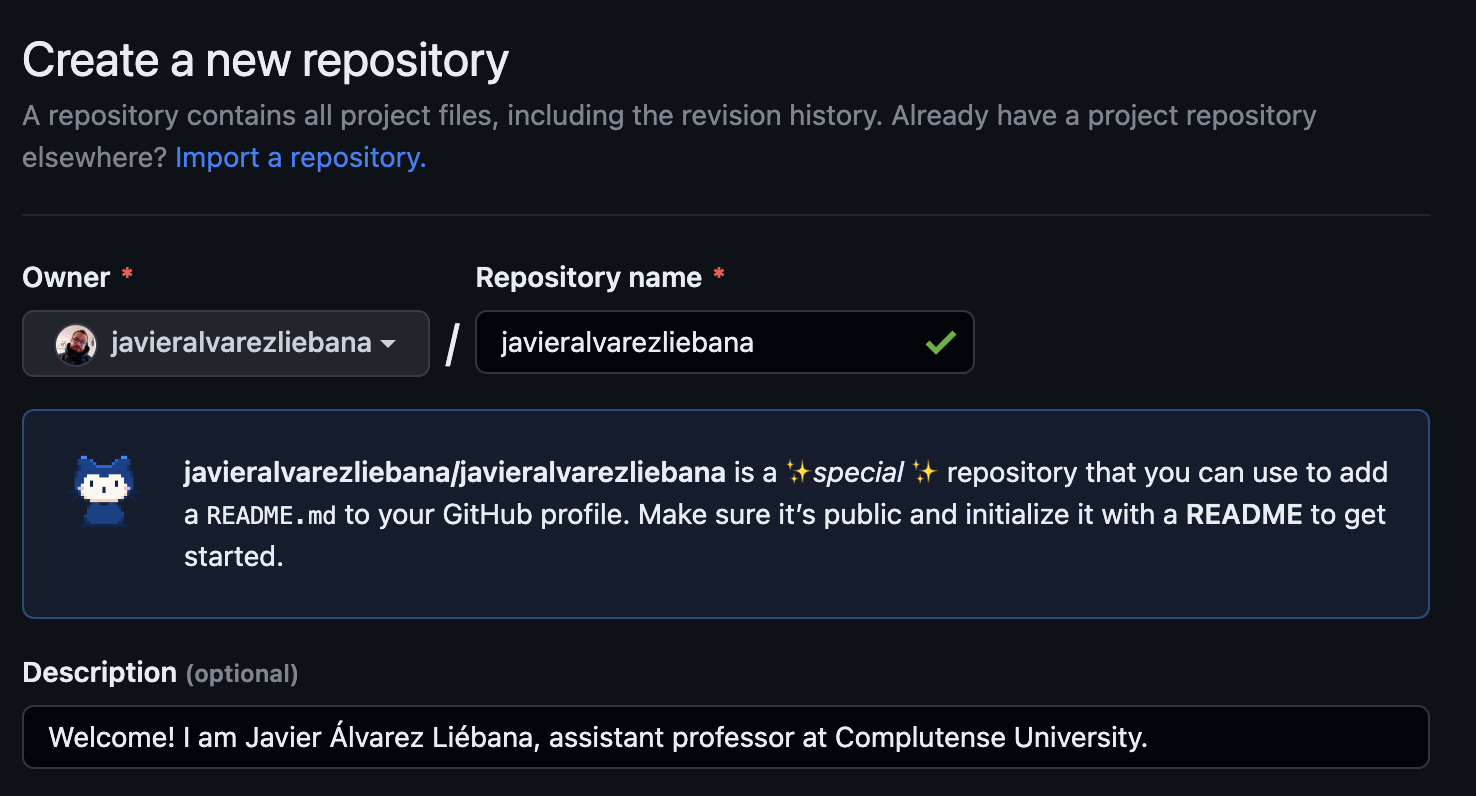The height and width of the screenshot is (796, 1476).
Task: Click the slash separator between owner and name
Action: pyautogui.click(x=452, y=344)
